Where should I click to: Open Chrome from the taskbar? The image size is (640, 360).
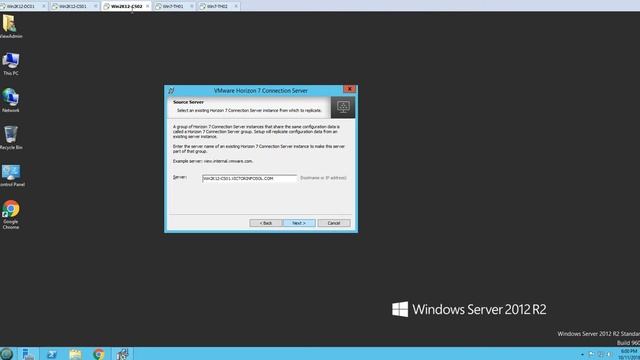[98, 354]
